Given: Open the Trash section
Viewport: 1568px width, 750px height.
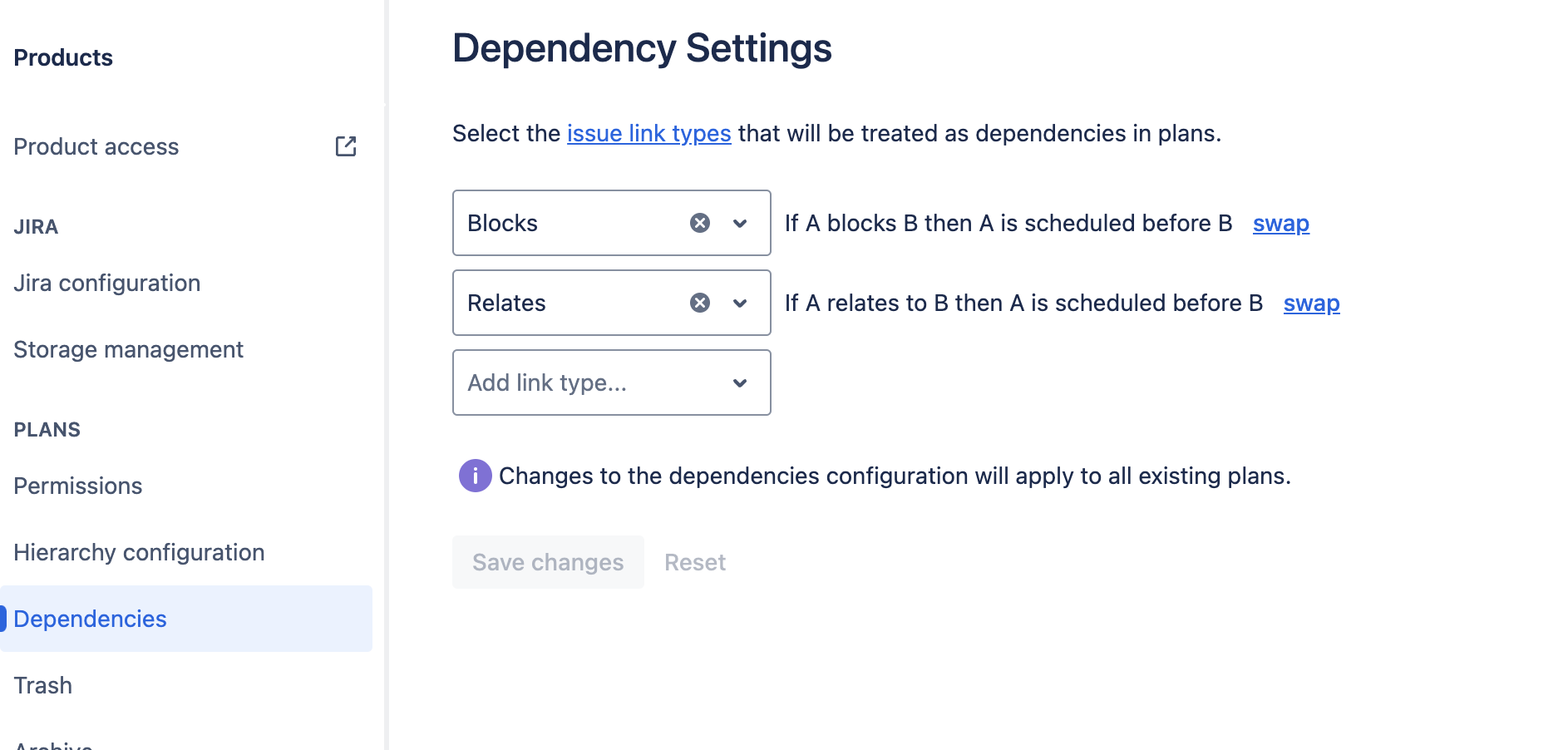Looking at the screenshot, I should [x=43, y=684].
